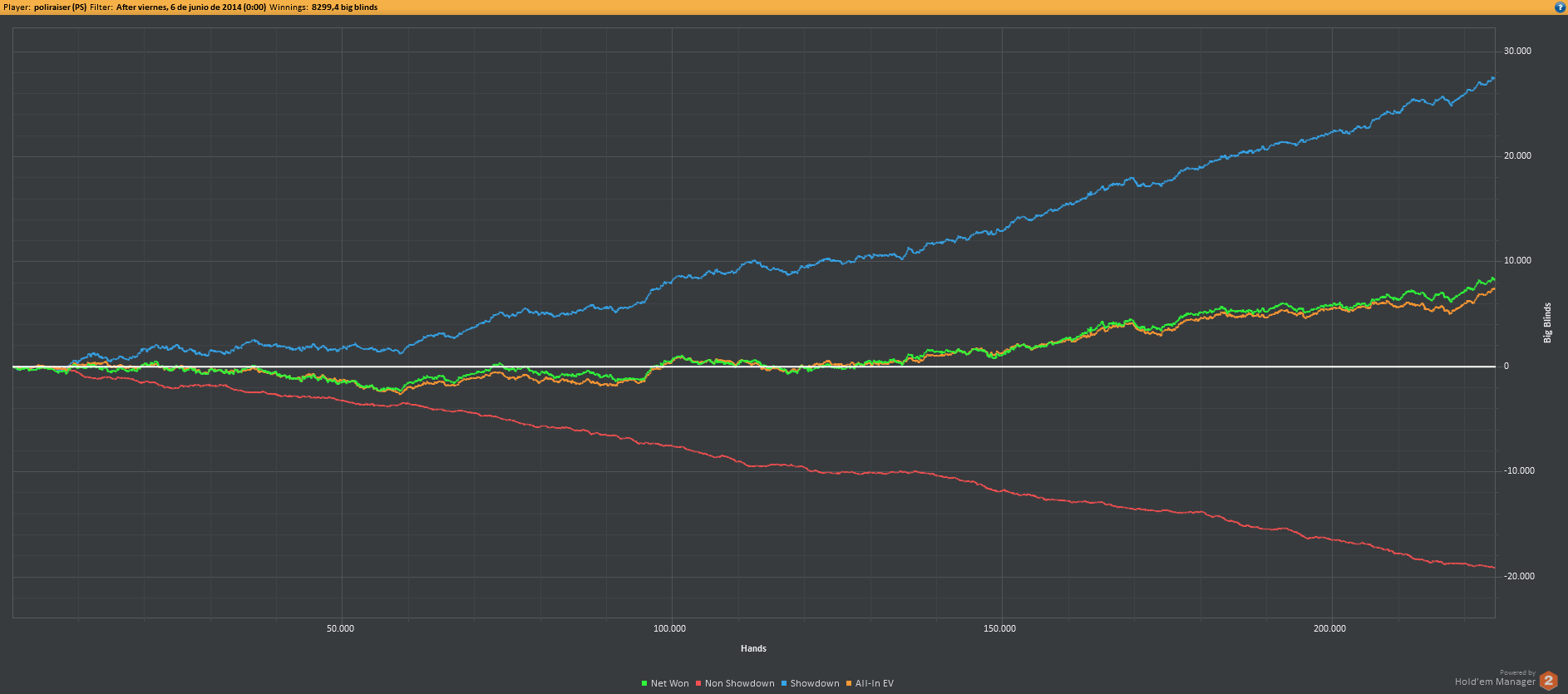Click the -10.000 y-axis label

1519,470
